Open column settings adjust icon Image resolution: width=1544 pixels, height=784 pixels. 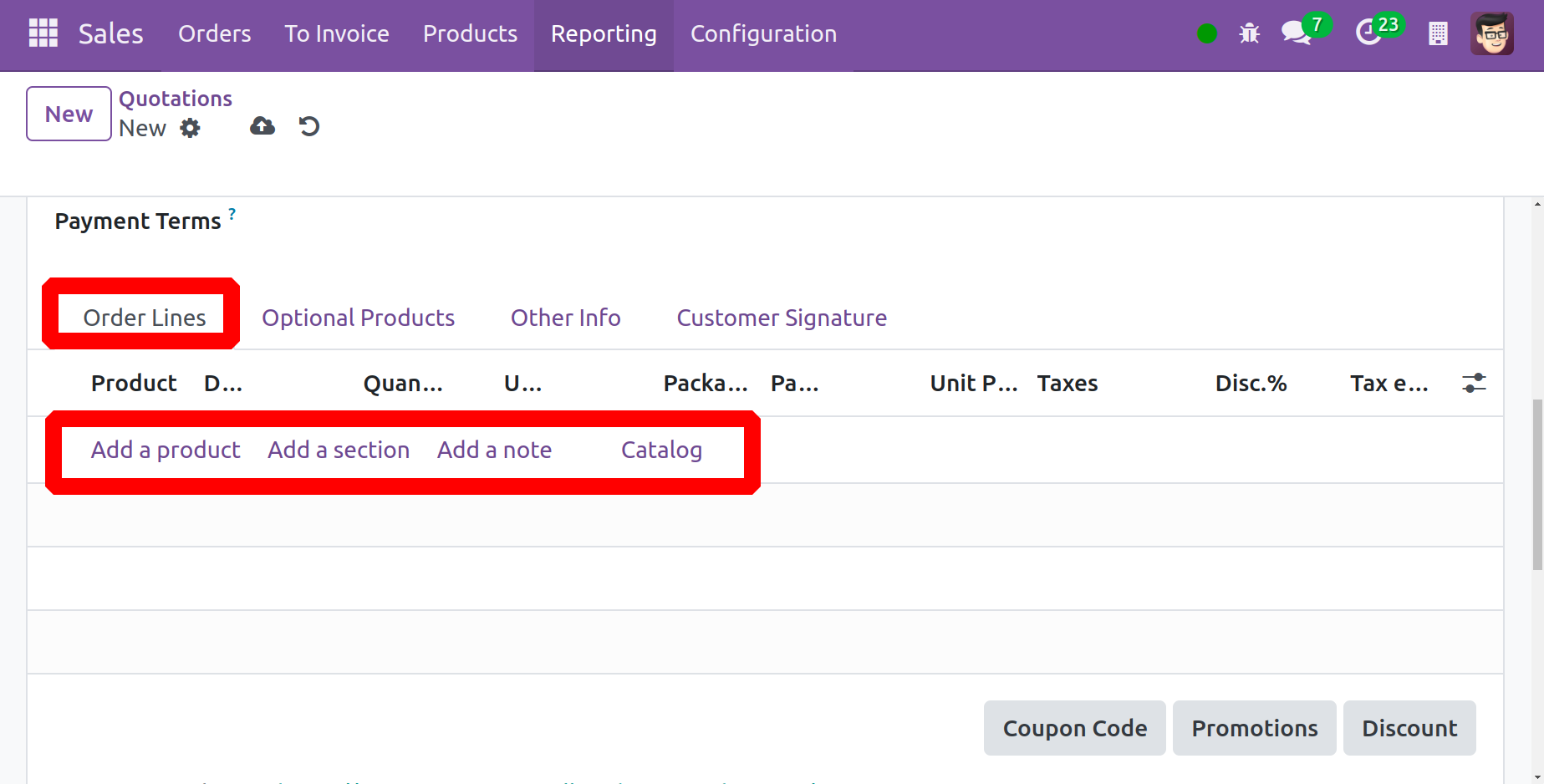1474,383
